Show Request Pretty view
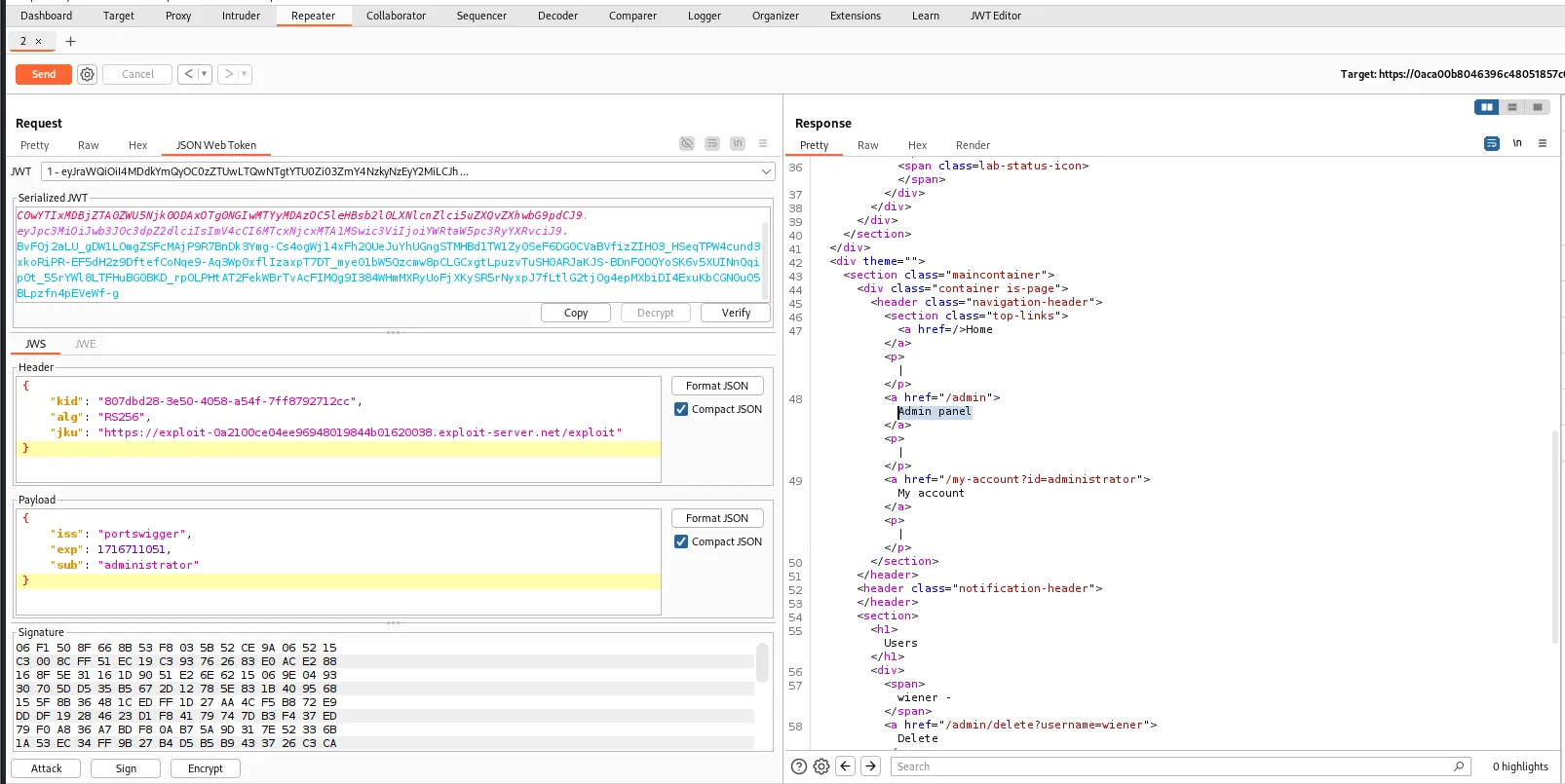1565x784 pixels. 34,145
